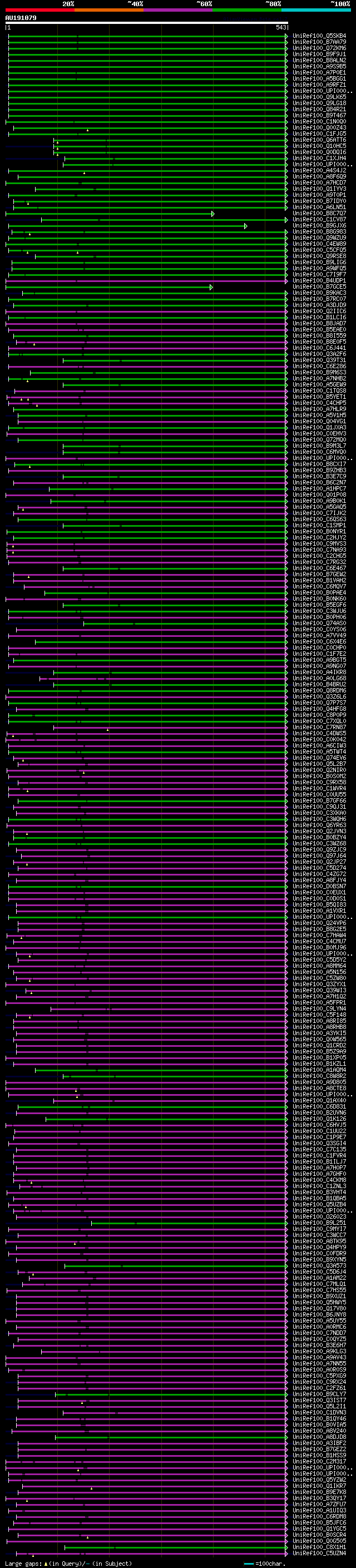Click the white AU191079 query ruler bar
This screenshot has width=356, height=1568.
(147, 22)
